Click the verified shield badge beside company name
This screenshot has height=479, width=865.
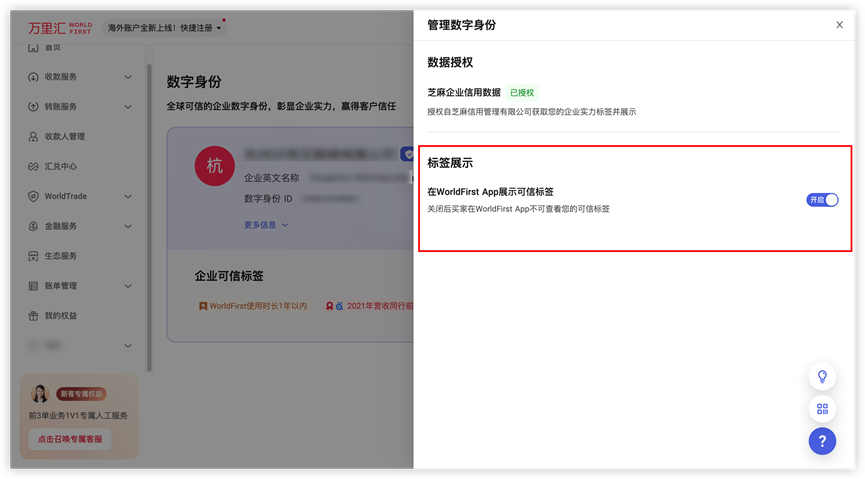click(x=407, y=154)
